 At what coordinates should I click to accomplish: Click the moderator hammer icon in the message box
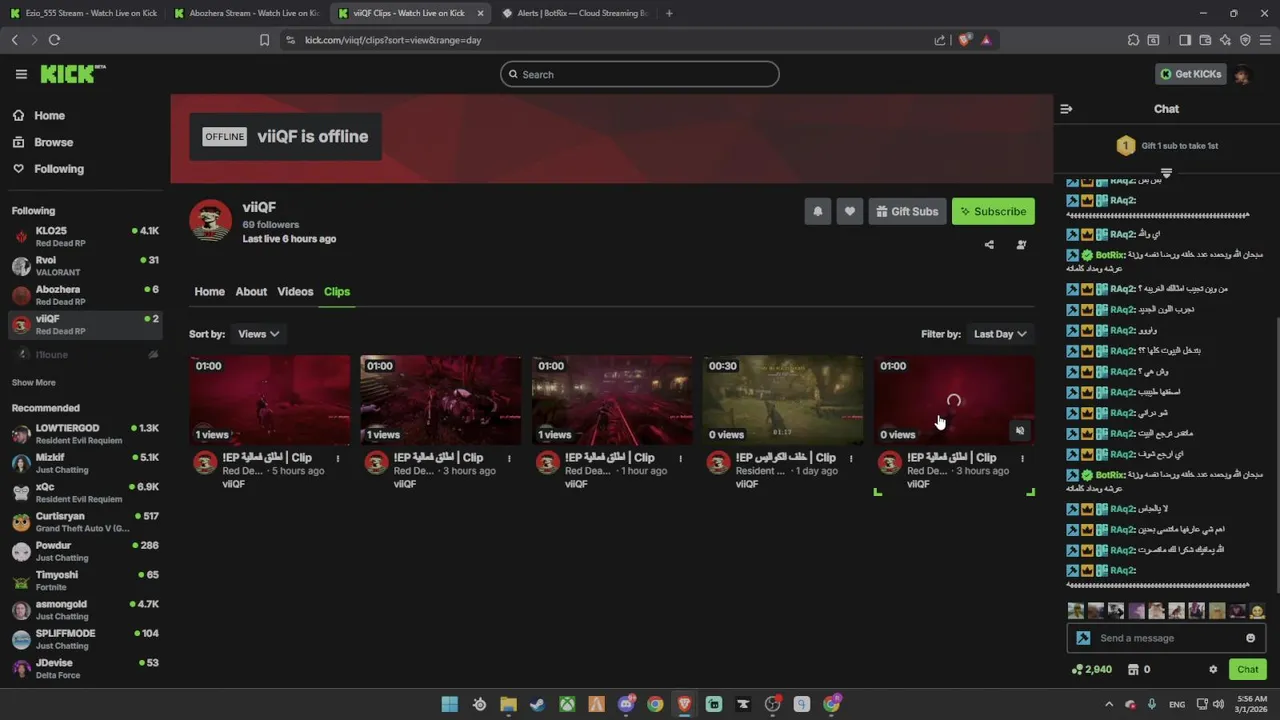[1083, 638]
